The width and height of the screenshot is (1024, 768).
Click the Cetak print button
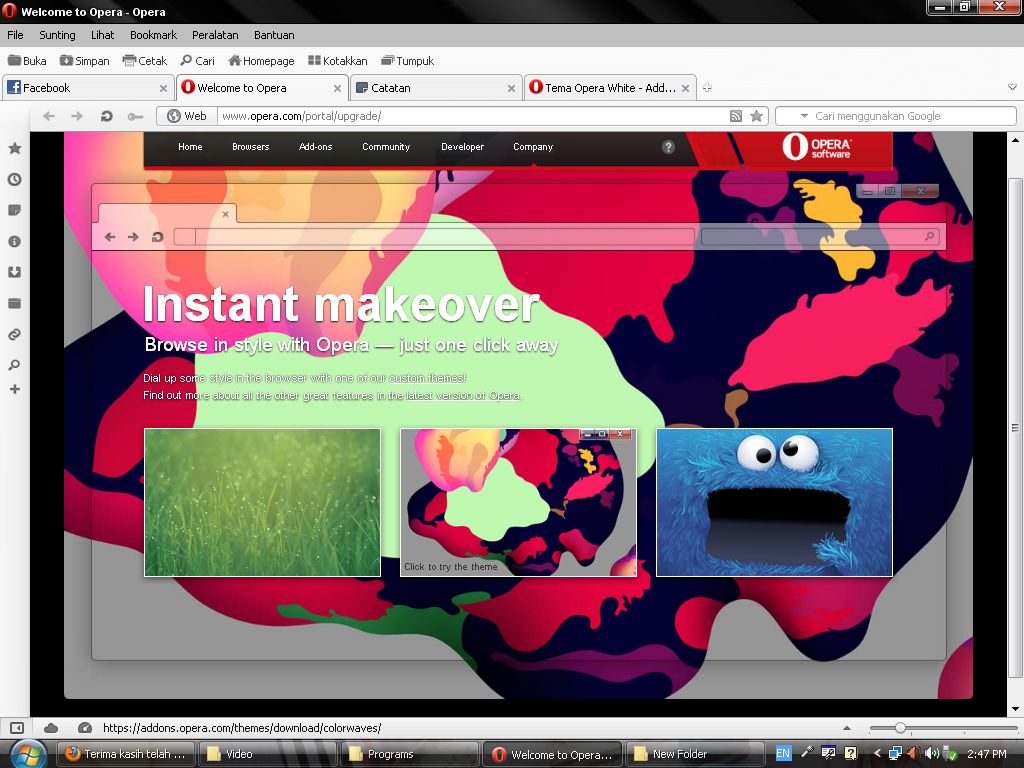point(145,61)
